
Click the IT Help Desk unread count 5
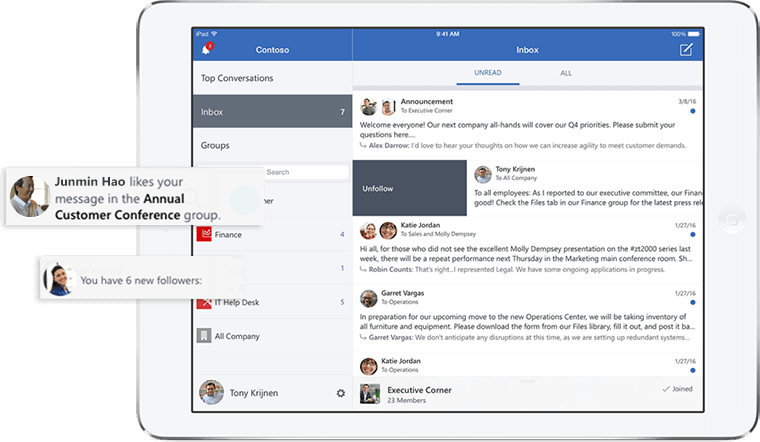tap(342, 302)
